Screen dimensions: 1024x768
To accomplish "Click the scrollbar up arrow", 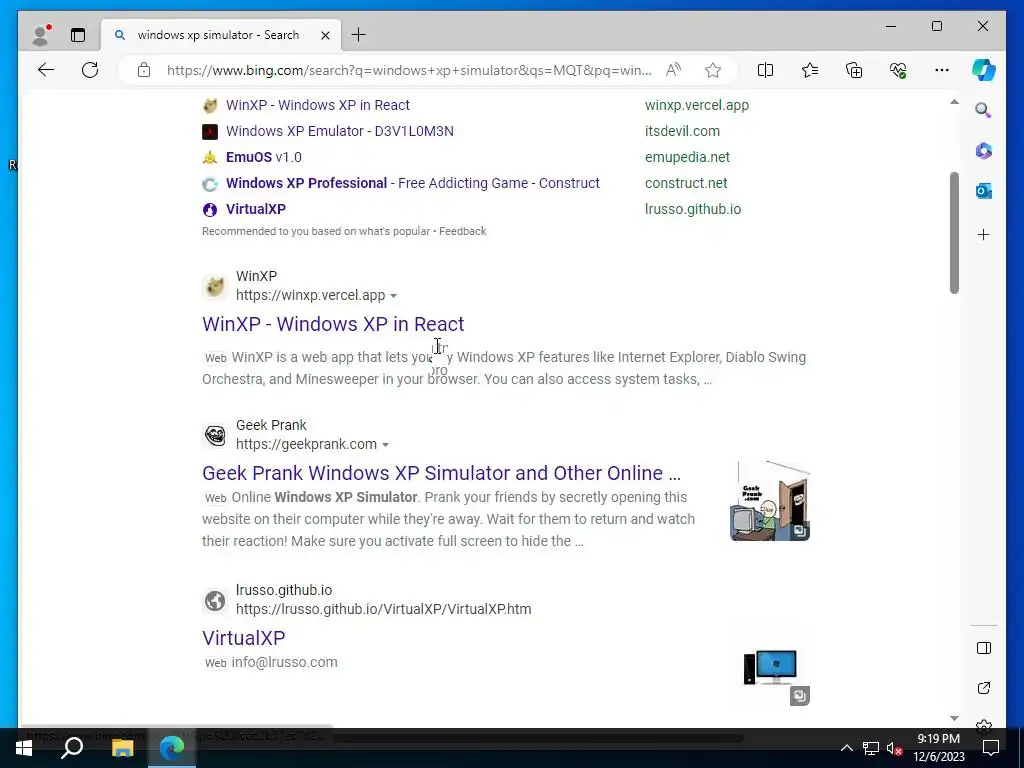I will [954, 102].
